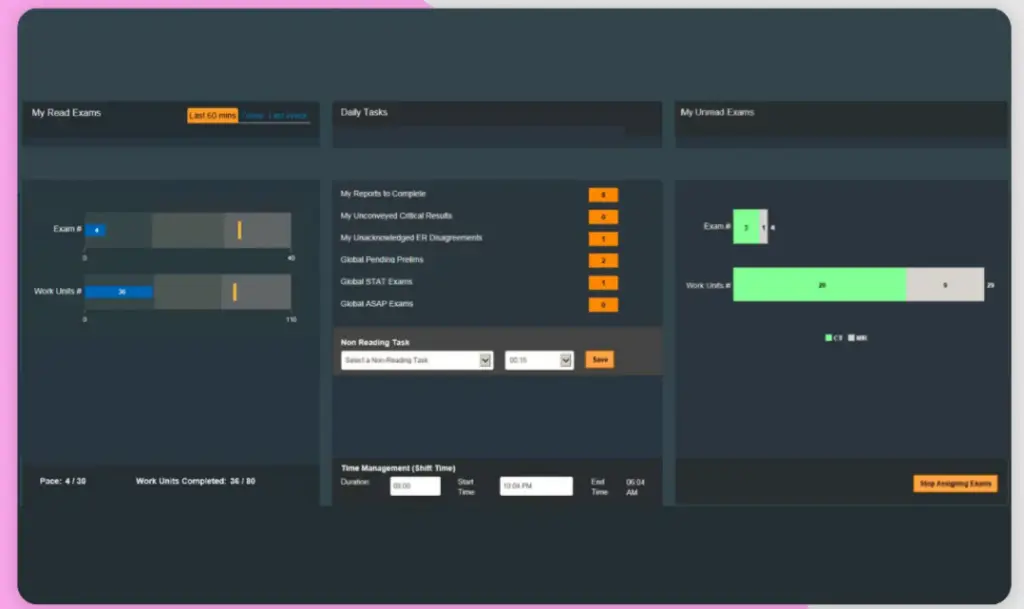
Task: Click the pace marker on the Work Units bar
Action: pos(236,291)
